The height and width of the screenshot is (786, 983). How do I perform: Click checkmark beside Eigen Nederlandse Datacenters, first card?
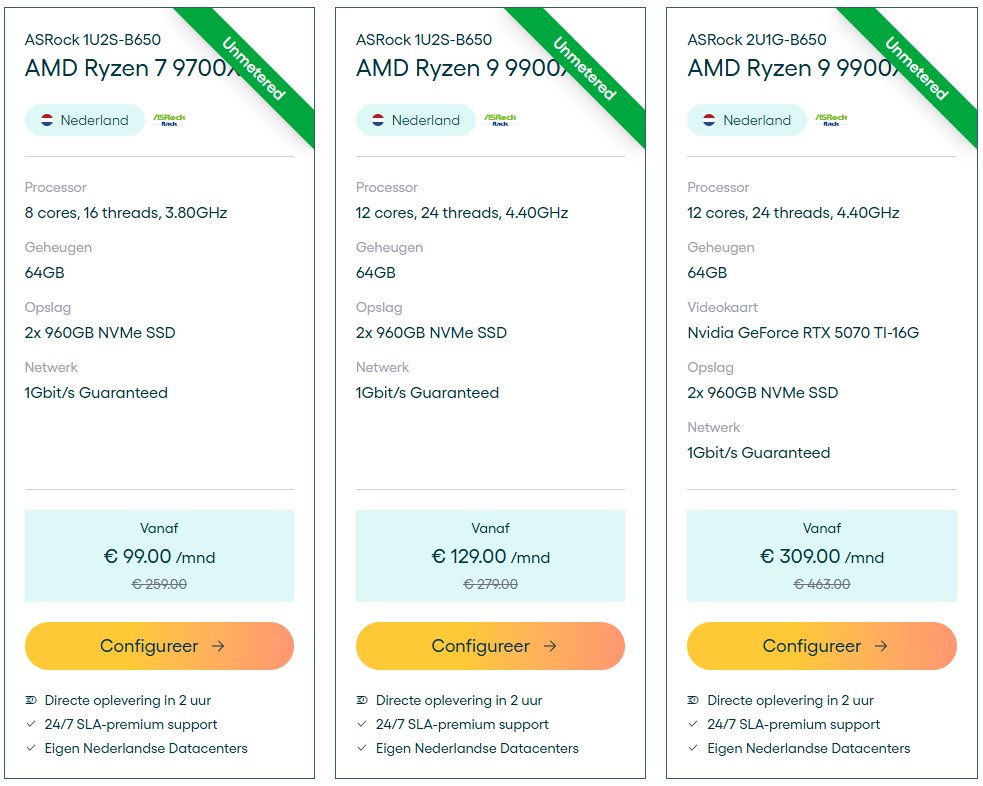tap(31, 748)
